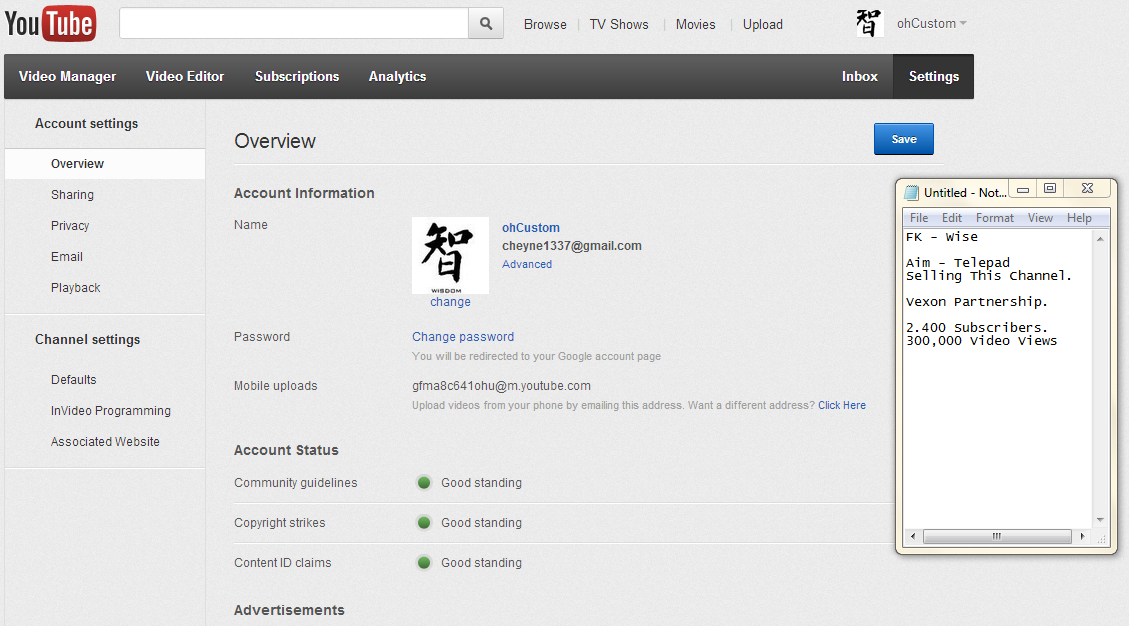Viewport: 1129px width, 626px height.
Task: Open Movies link
Action: point(696,24)
